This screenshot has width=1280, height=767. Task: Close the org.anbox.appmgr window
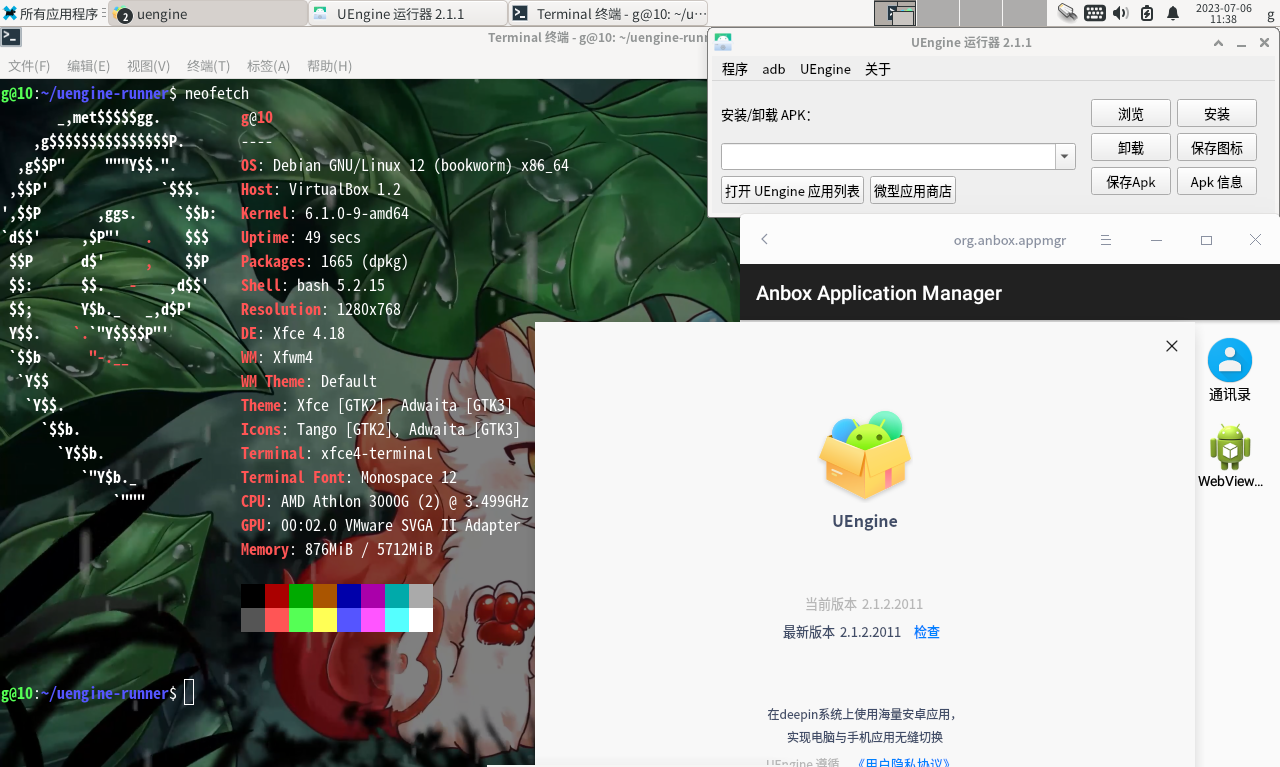(1256, 240)
